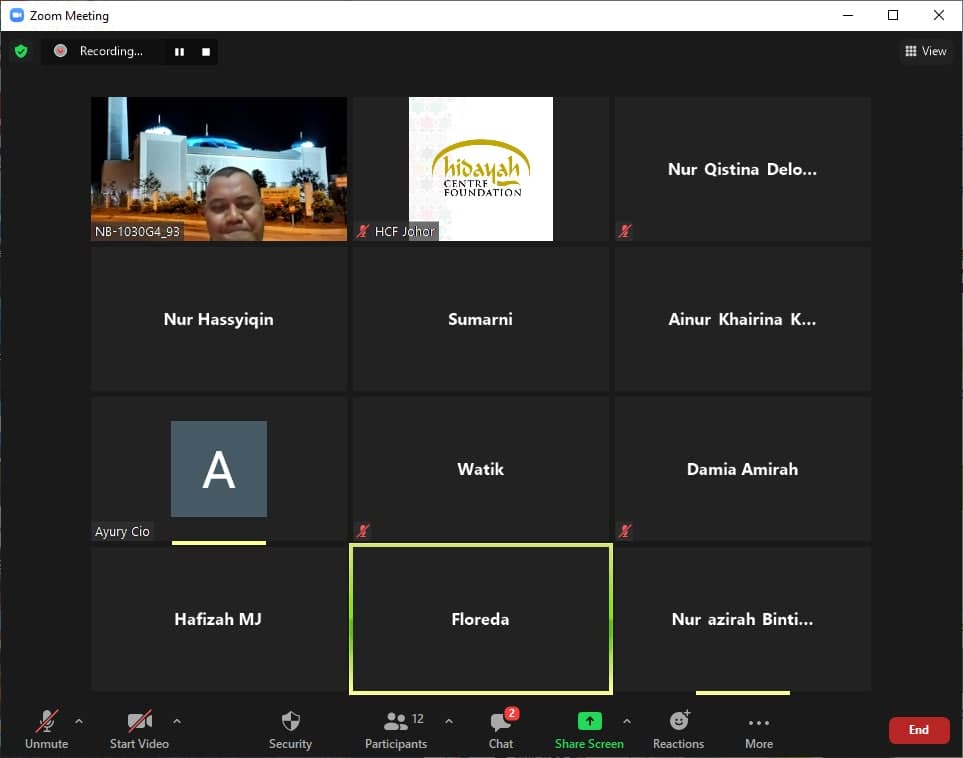Unmute the microphone
963x758 pixels.
point(46,729)
